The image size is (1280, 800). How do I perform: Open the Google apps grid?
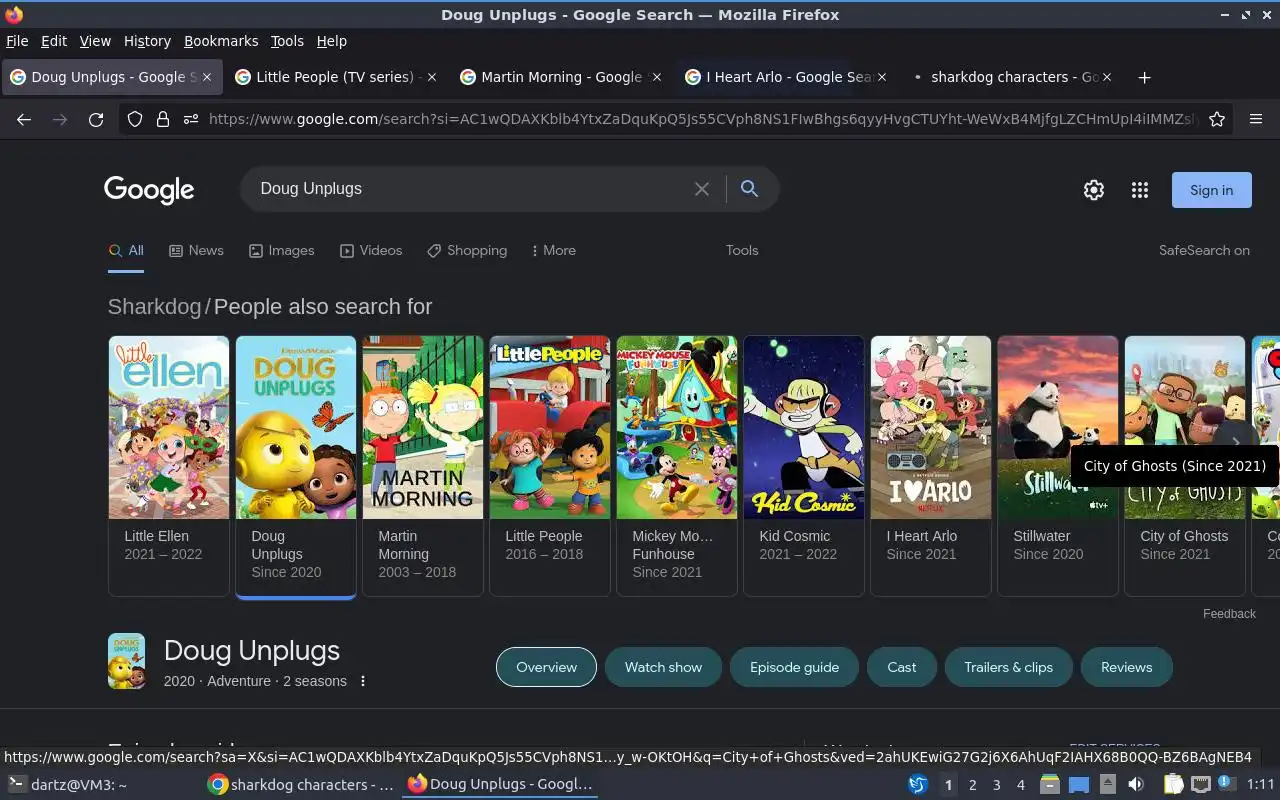click(1140, 190)
